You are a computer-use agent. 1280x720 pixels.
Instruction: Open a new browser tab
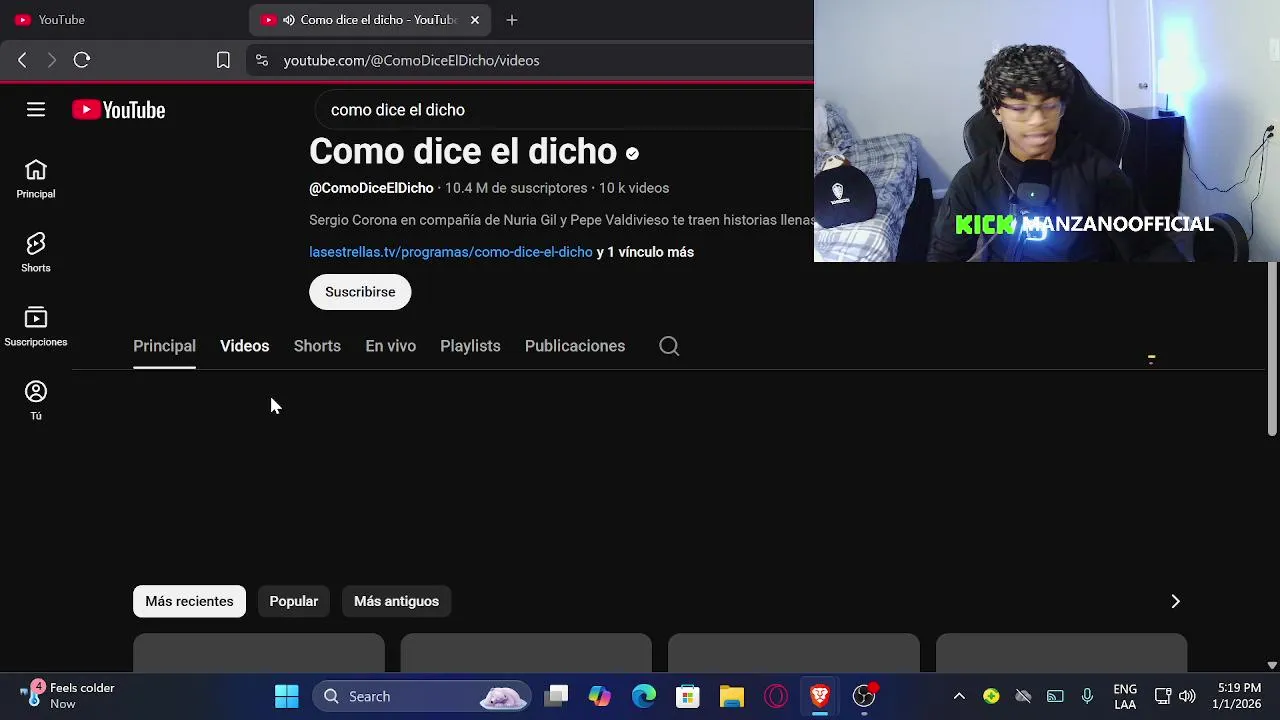[512, 20]
